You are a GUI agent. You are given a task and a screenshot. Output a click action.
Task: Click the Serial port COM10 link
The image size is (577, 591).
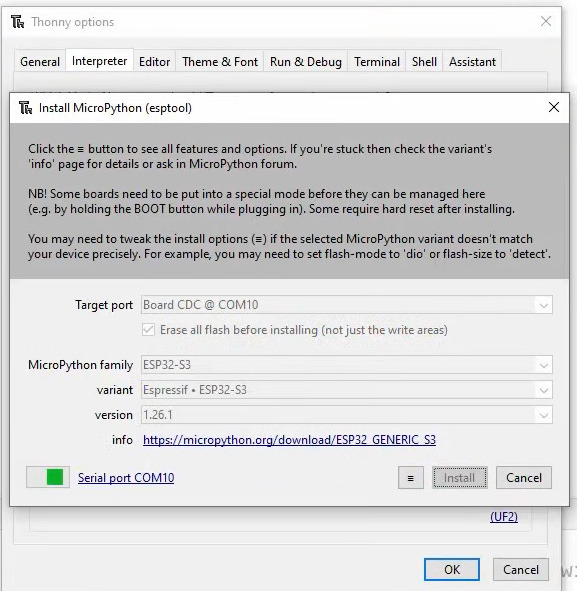tap(126, 478)
